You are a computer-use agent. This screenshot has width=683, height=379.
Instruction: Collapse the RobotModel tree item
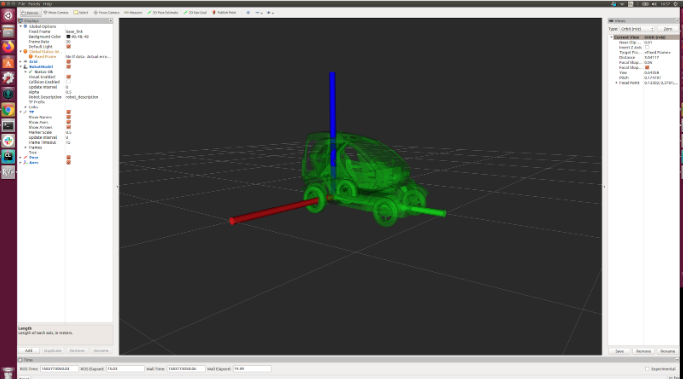click(x=20, y=67)
